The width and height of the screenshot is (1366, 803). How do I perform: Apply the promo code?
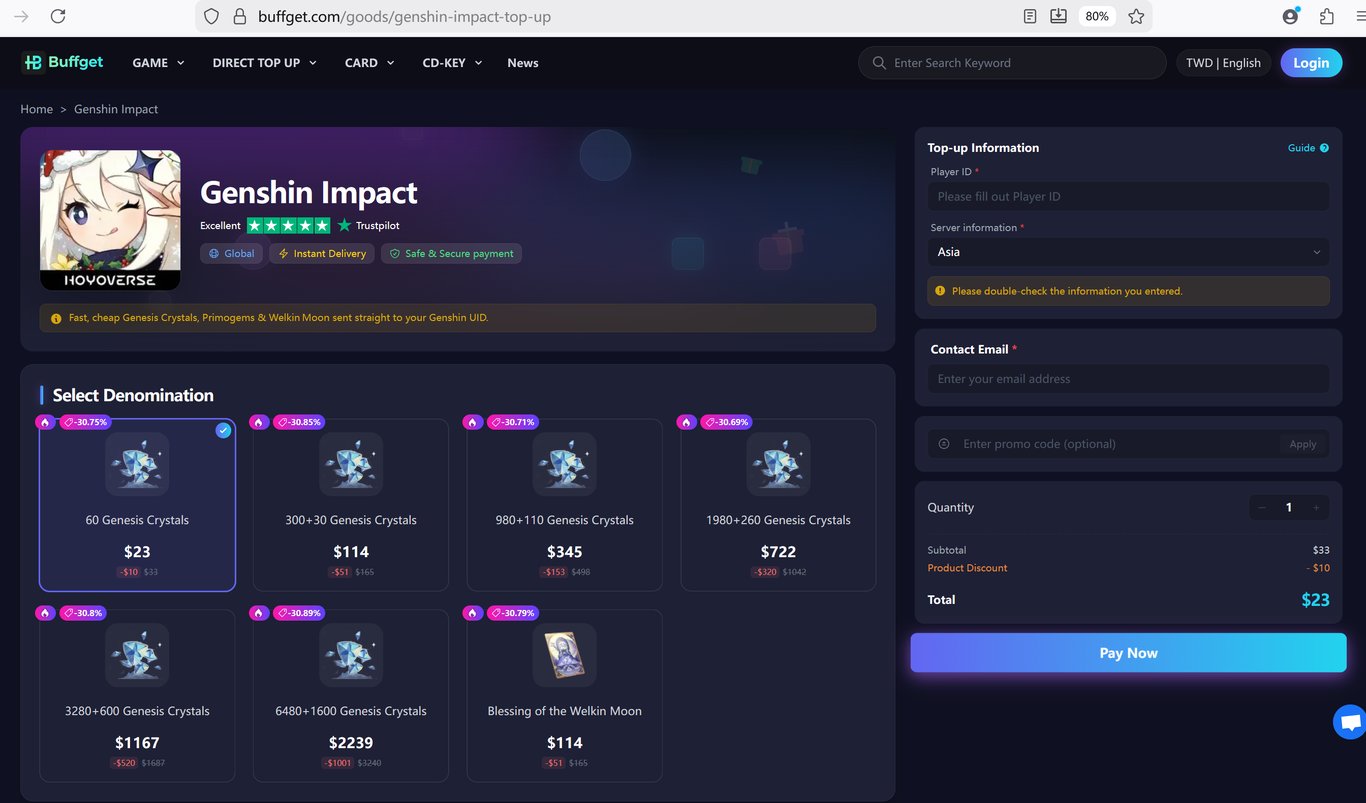pyautogui.click(x=1303, y=444)
